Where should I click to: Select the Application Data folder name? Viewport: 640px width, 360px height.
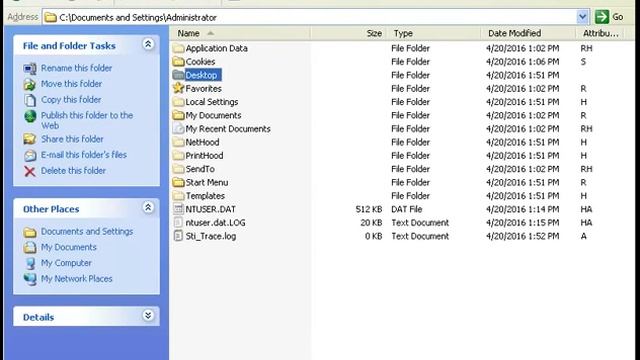[x=216, y=48]
